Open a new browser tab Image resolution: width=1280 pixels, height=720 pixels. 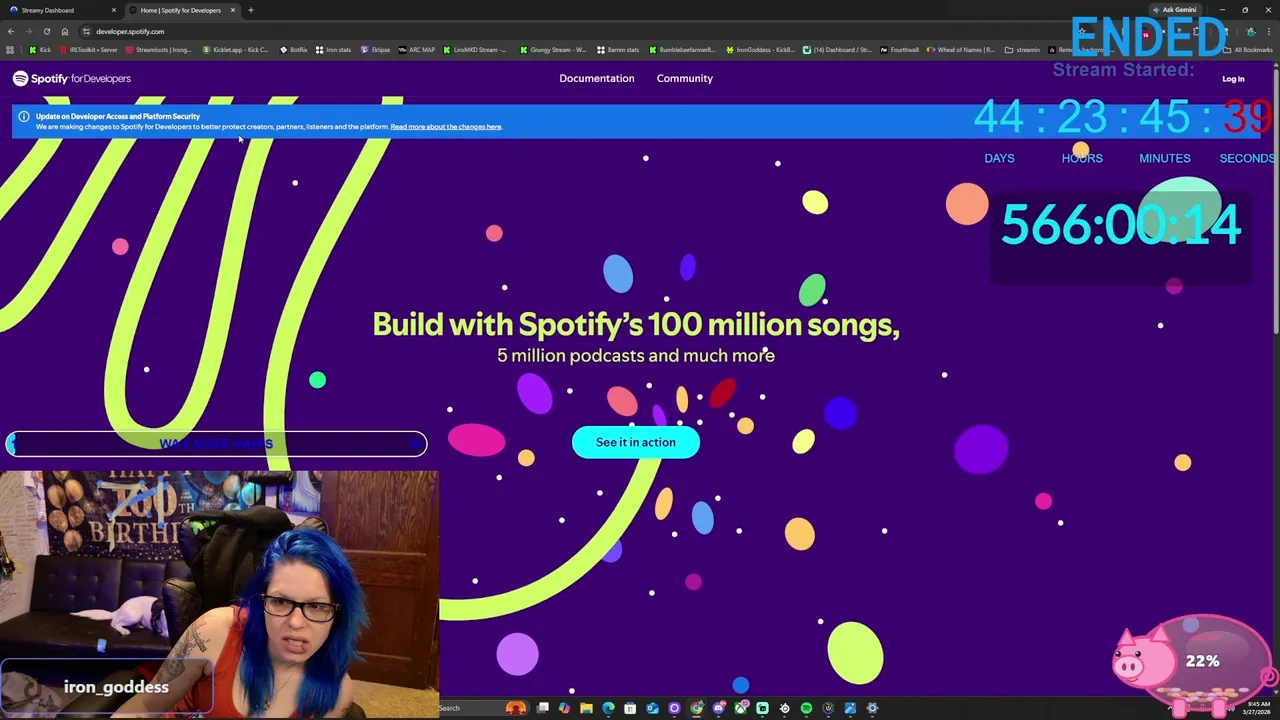[250, 10]
